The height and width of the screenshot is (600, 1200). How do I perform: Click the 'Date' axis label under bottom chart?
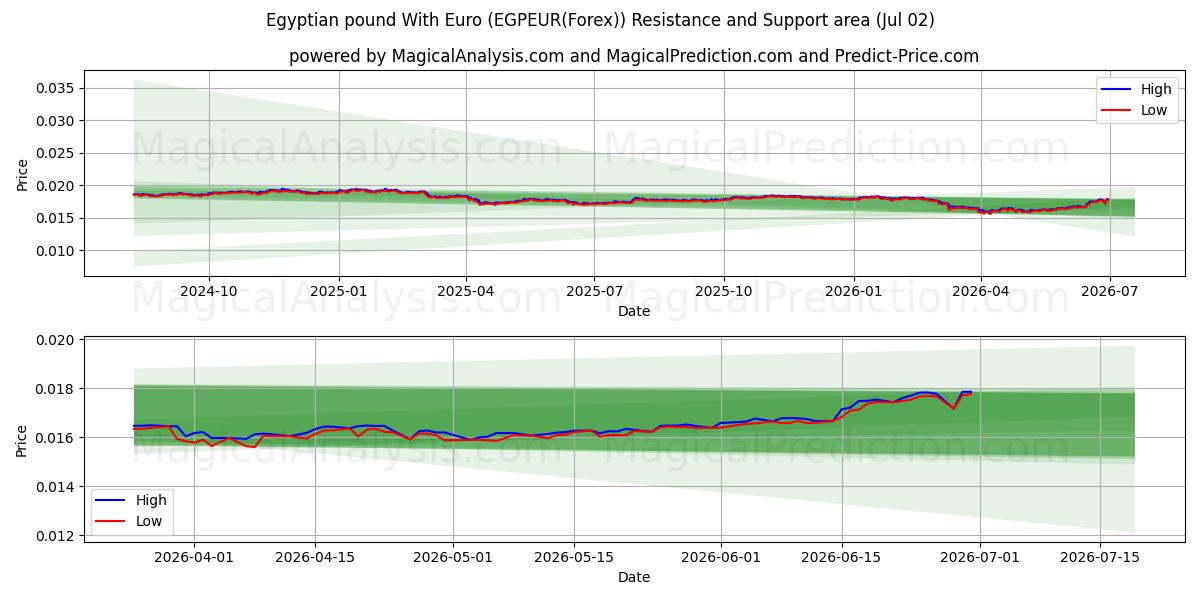pos(634,577)
